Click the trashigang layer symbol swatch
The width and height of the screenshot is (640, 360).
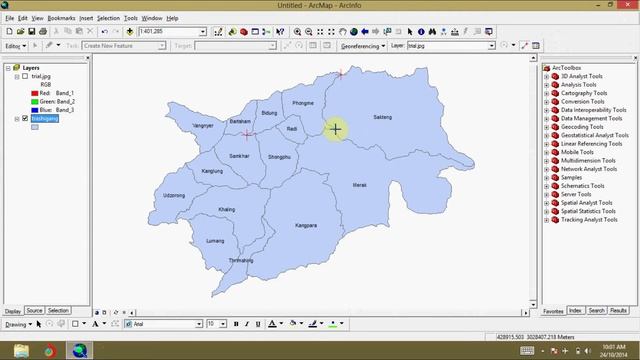point(35,127)
